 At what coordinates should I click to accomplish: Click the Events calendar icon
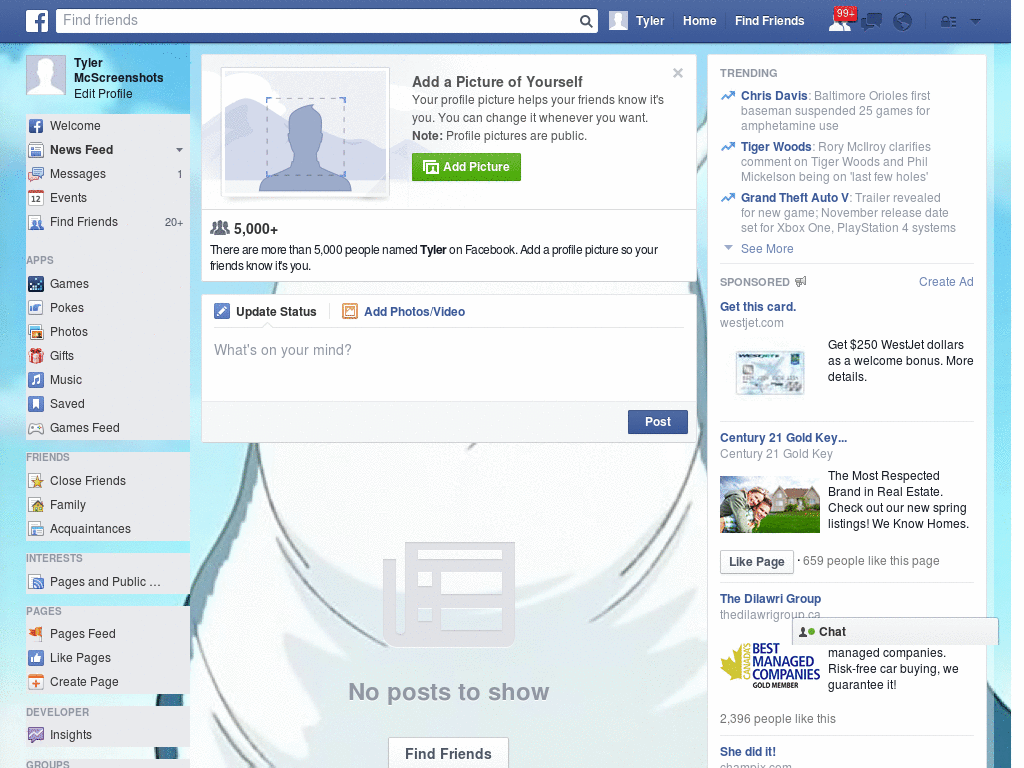tap(36, 198)
